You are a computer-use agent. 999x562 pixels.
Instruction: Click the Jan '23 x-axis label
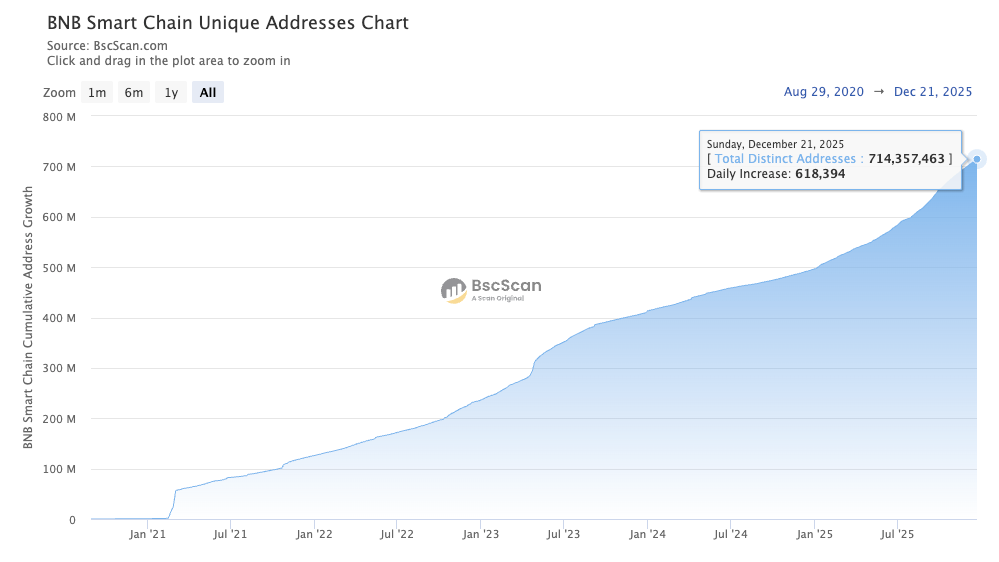[x=480, y=534]
